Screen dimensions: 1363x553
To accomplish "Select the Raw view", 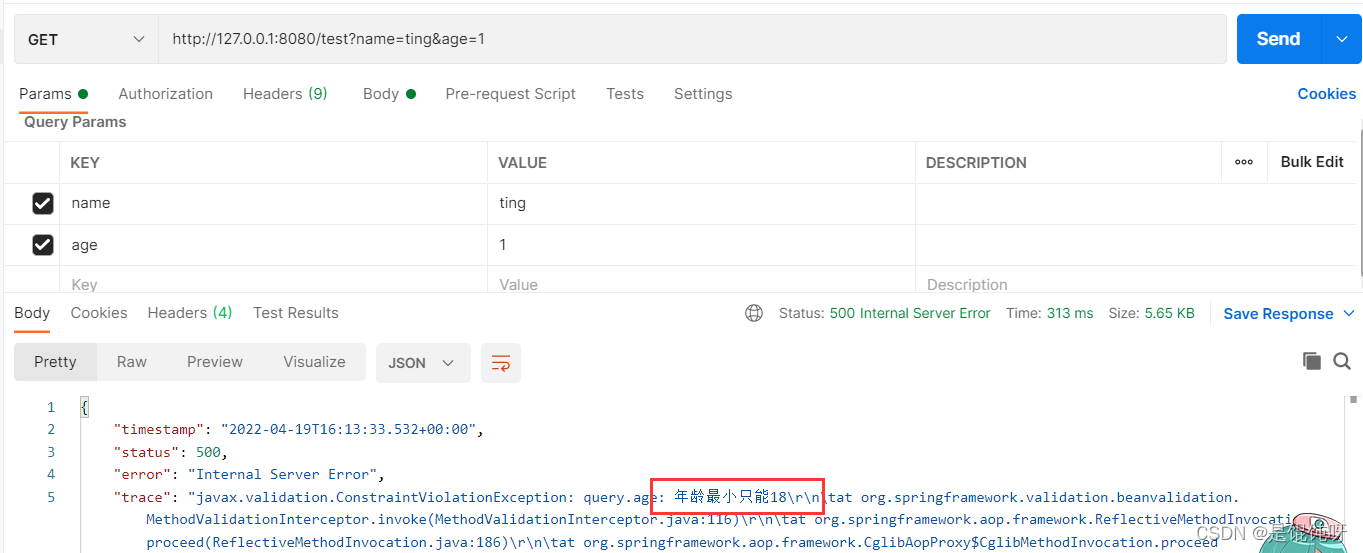I will (132, 362).
